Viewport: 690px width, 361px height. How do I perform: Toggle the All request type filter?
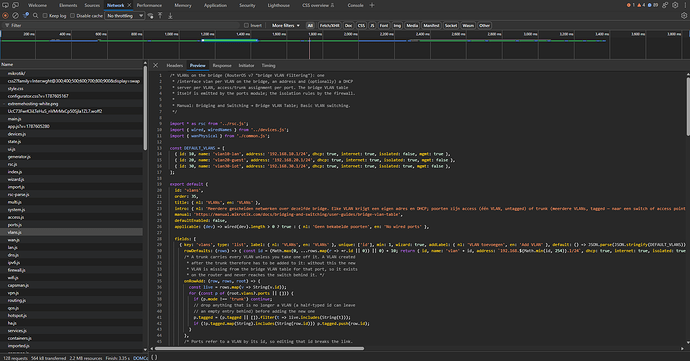coord(310,26)
